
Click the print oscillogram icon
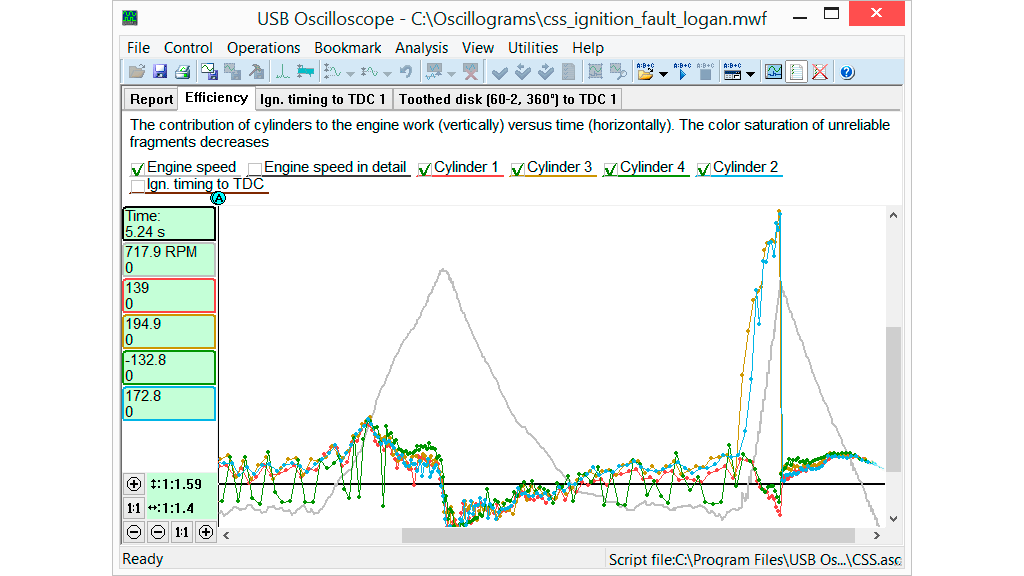pyautogui.click(x=182, y=72)
